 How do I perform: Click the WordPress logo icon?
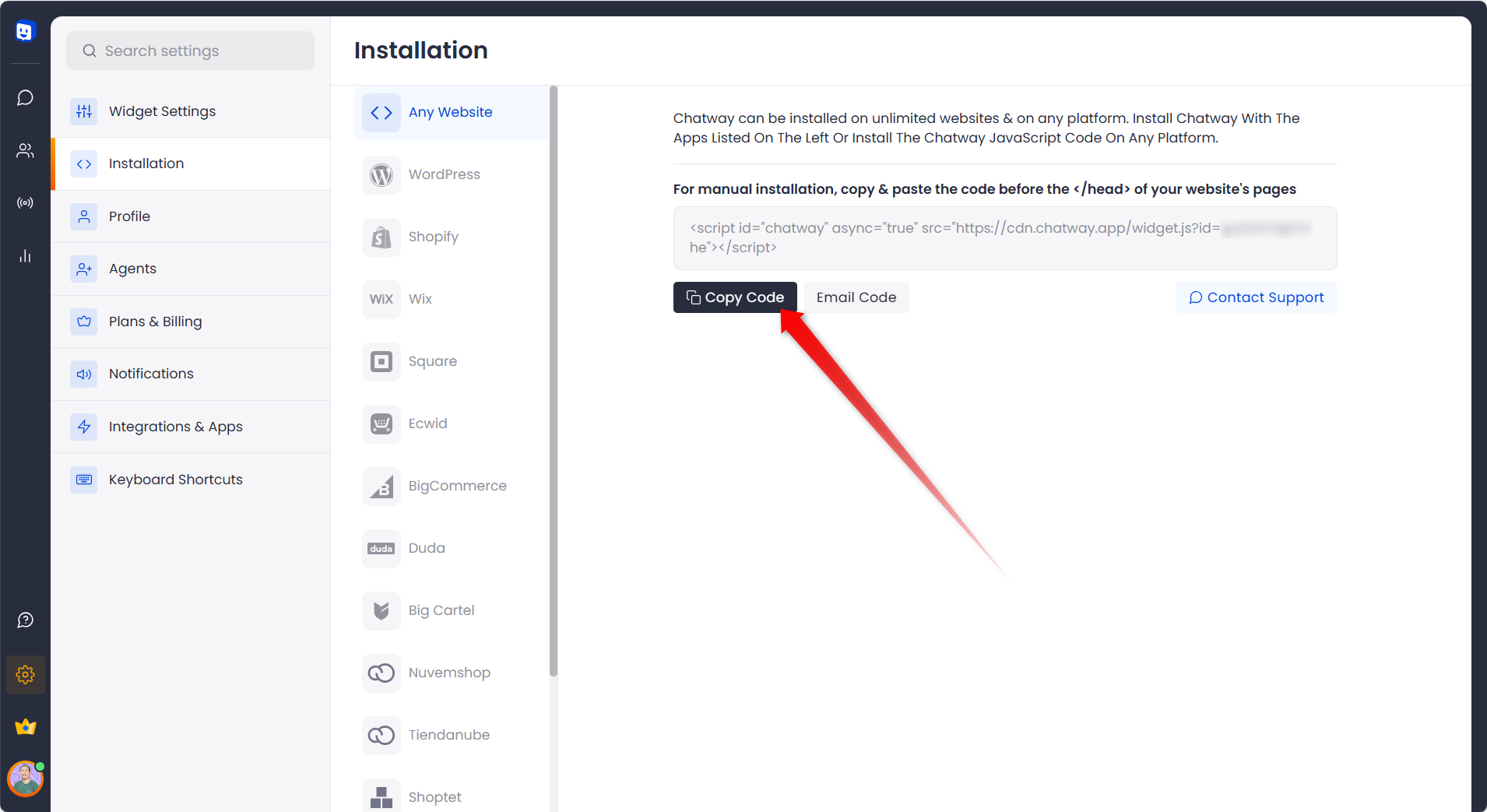(381, 175)
